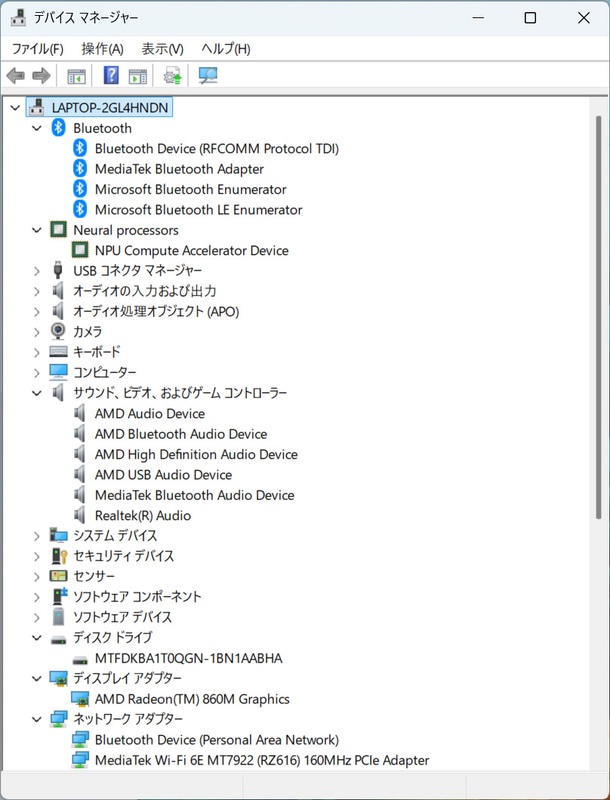Click the Neural processors chip icon
The width and height of the screenshot is (610, 800).
pyautogui.click(x=58, y=230)
